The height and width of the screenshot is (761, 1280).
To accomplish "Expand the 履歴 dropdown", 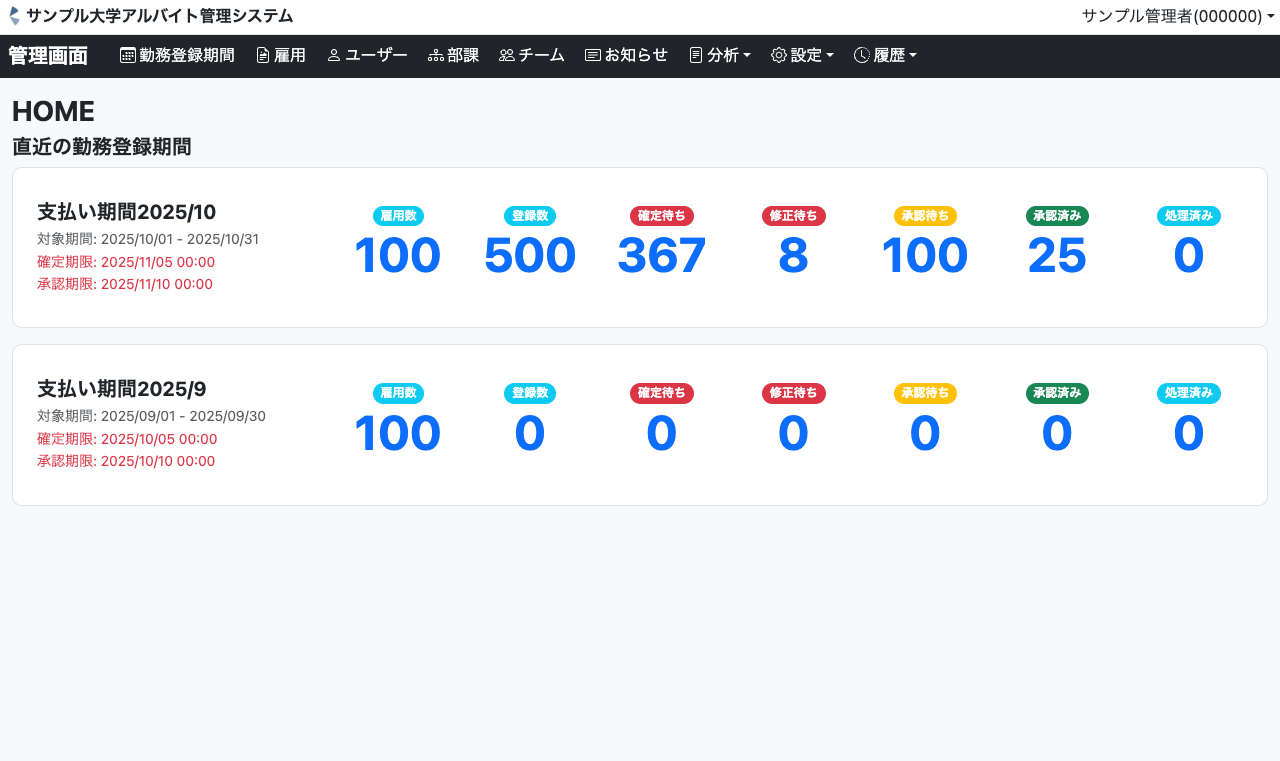I will [885, 55].
